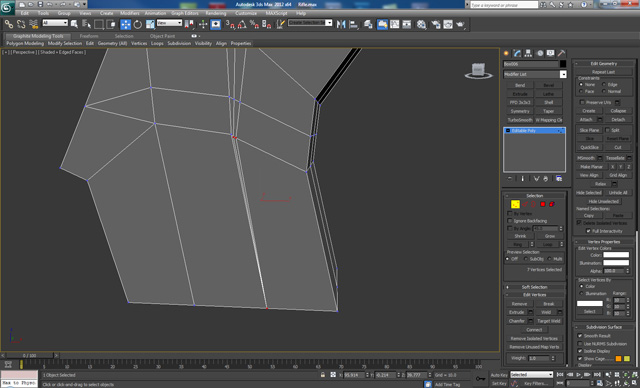Viewport: 640px width, 388px height.
Task: Open the Modifiers menu
Action: pos(129,13)
